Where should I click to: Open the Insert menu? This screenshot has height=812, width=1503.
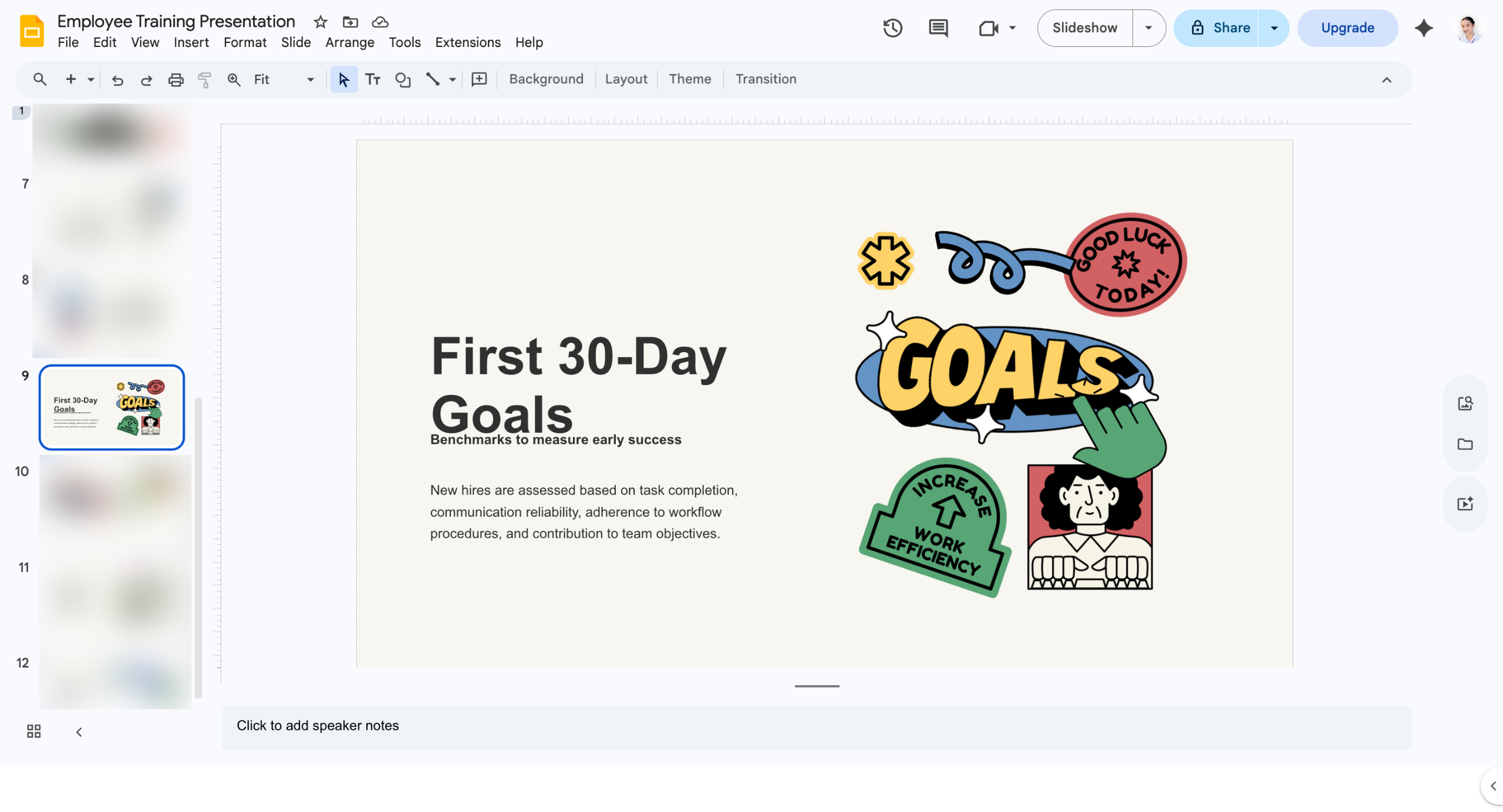coord(191,42)
